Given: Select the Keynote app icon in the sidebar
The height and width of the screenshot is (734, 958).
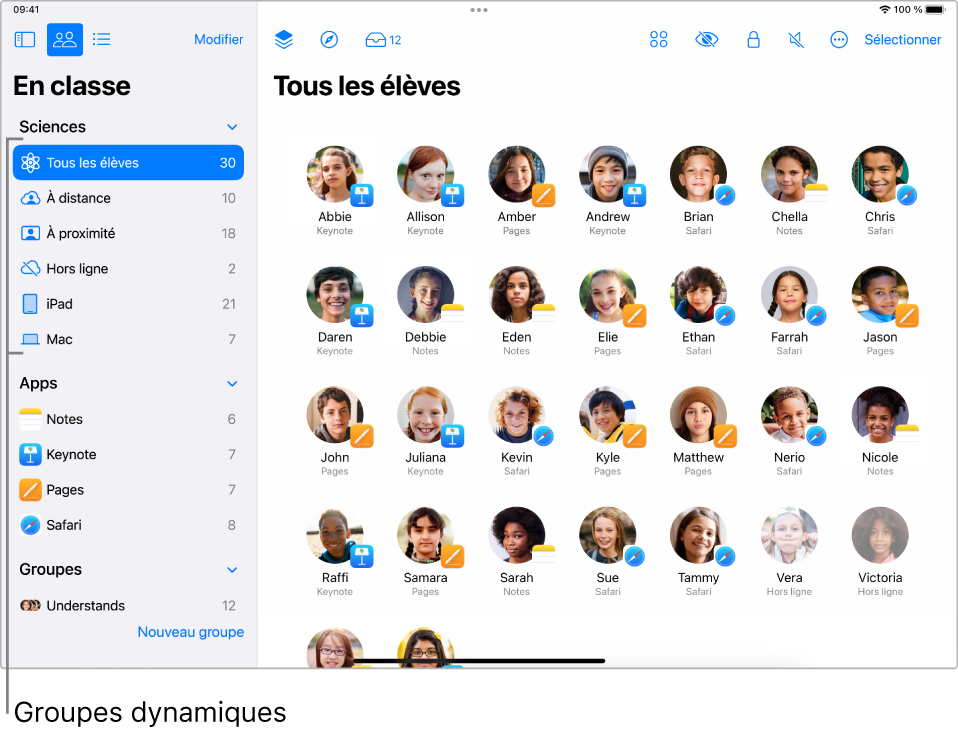Looking at the screenshot, I should 33,454.
